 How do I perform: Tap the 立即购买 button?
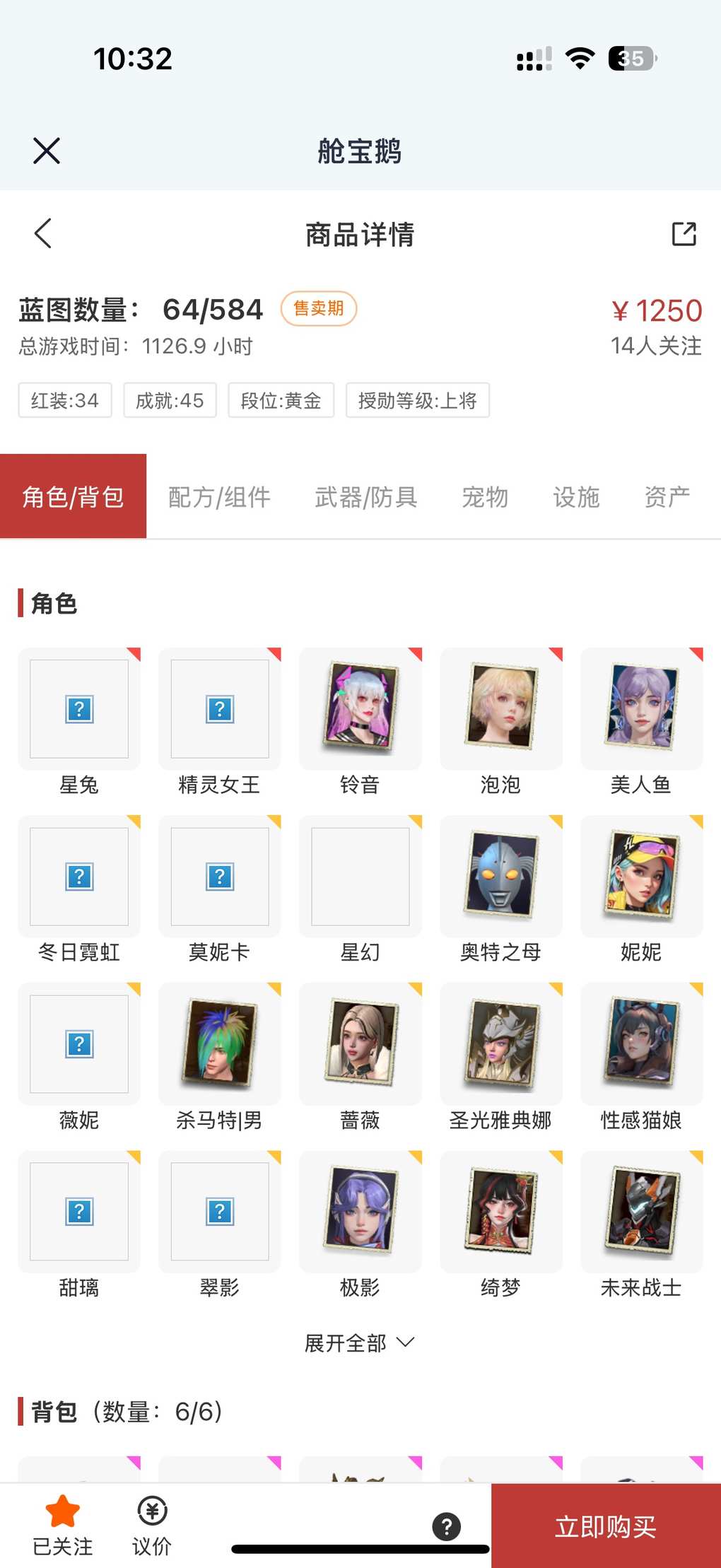pos(606,1526)
